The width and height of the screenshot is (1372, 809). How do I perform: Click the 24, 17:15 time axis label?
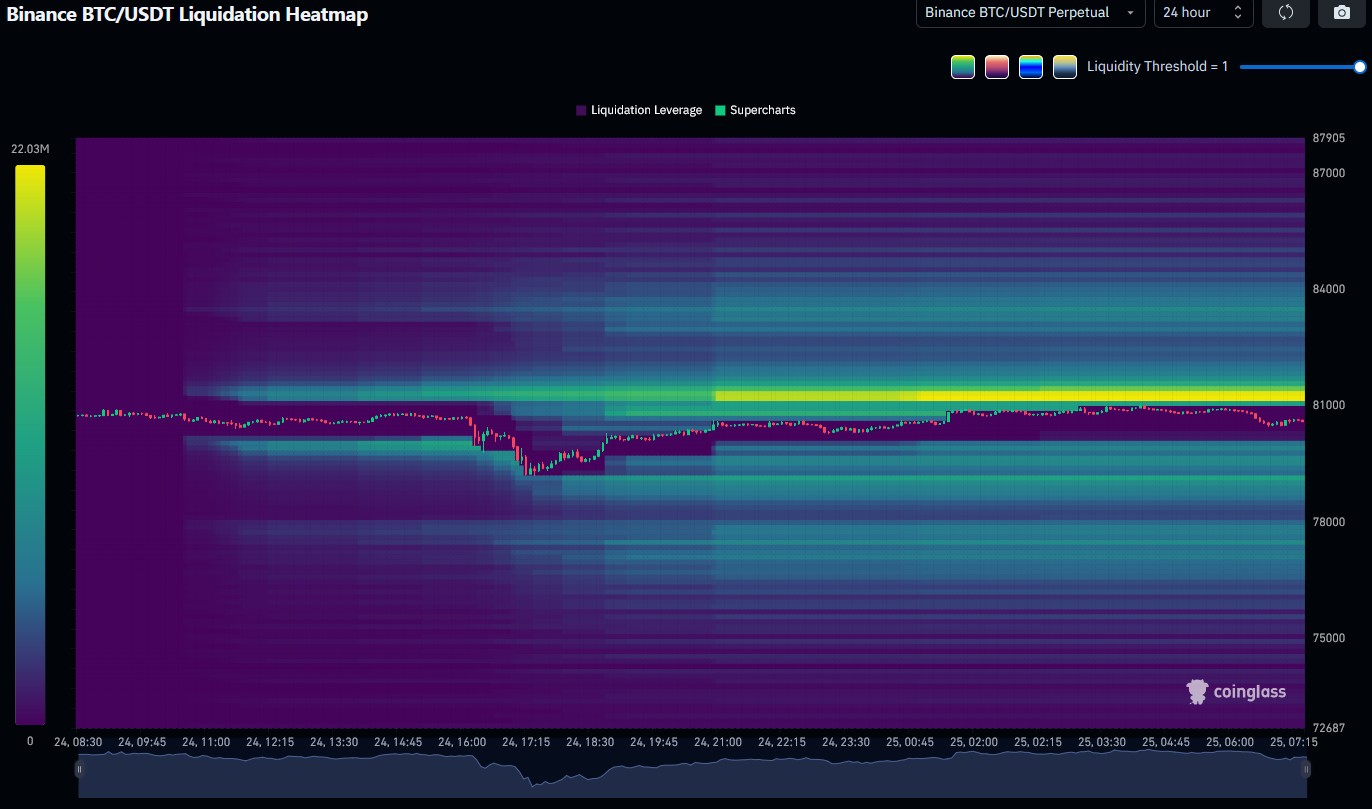click(526, 742)
